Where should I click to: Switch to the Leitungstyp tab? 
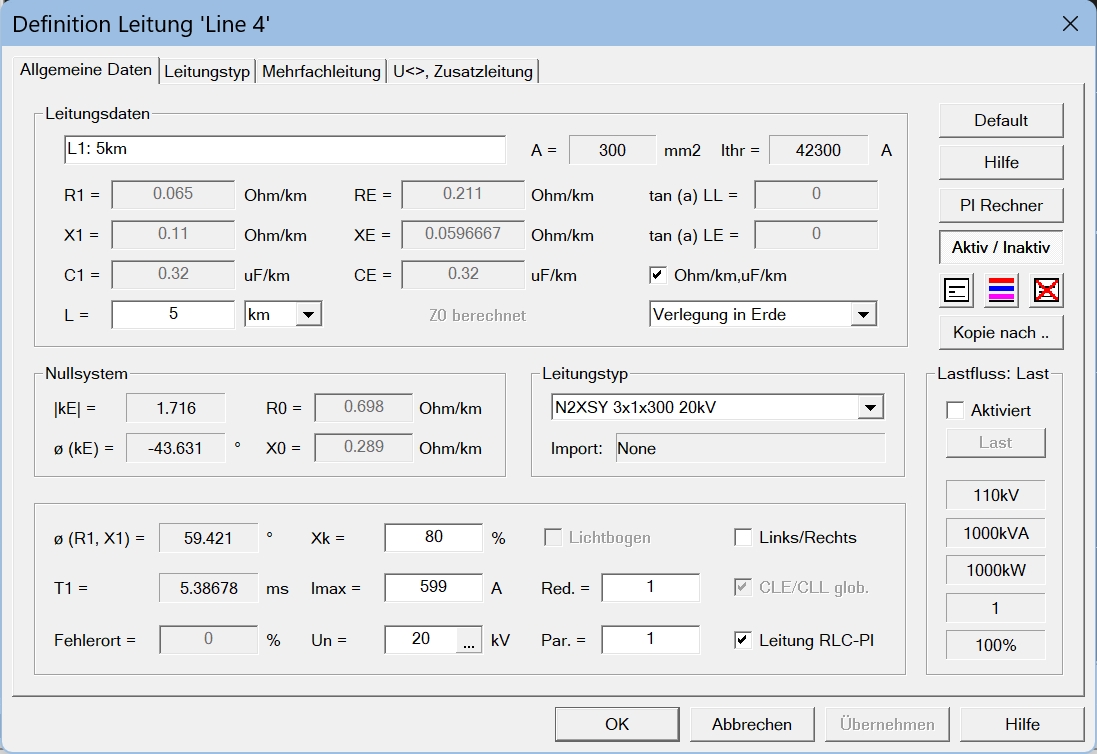click(x=207, y=71)
